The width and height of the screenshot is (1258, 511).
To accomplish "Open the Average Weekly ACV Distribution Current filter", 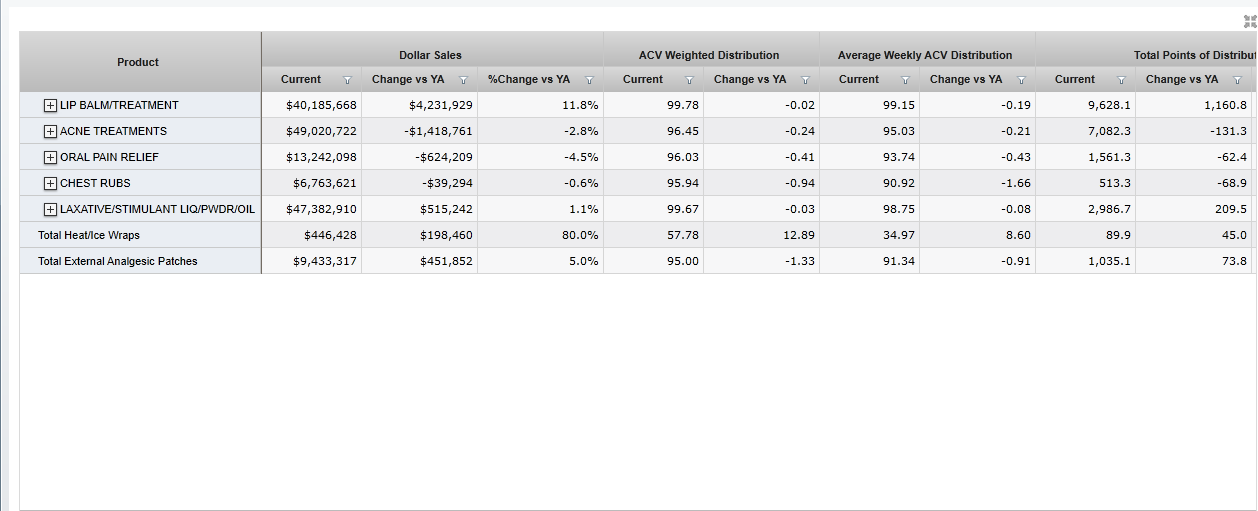I will click(x=905, y=80).
